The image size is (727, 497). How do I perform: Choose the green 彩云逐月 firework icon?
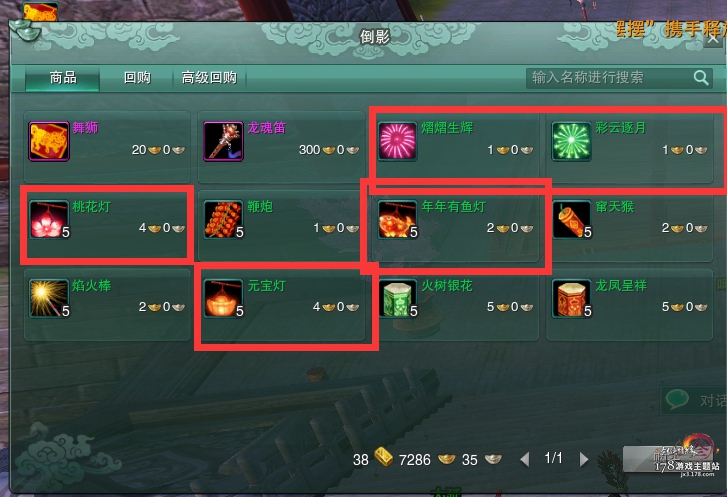(x=572, y=141)
